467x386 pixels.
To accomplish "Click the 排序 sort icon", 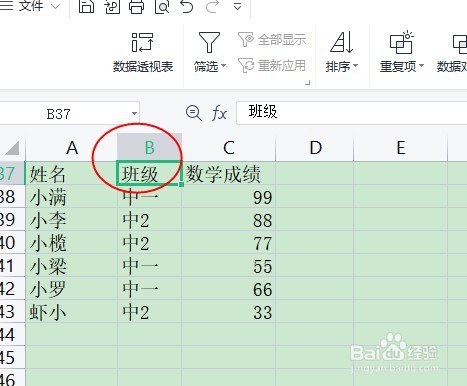I will 341,42.
